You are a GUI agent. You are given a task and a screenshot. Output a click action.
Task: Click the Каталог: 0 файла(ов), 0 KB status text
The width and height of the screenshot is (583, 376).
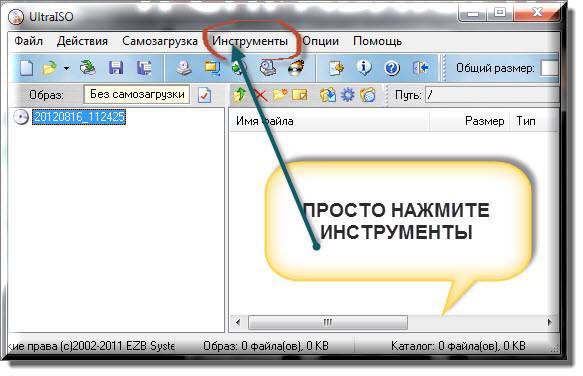point(458,346)
